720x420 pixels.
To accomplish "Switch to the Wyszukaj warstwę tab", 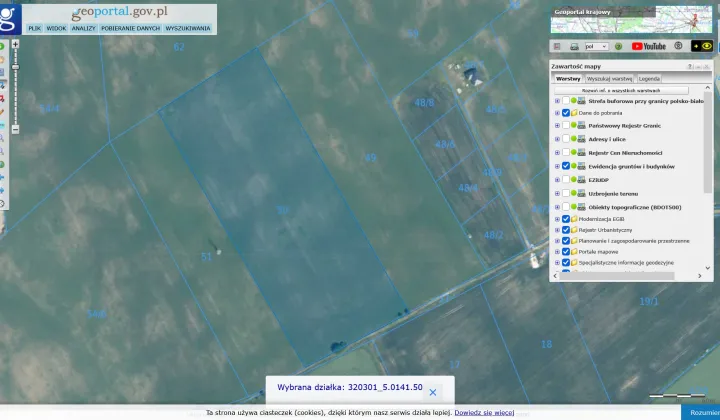I will pos(609,79).
